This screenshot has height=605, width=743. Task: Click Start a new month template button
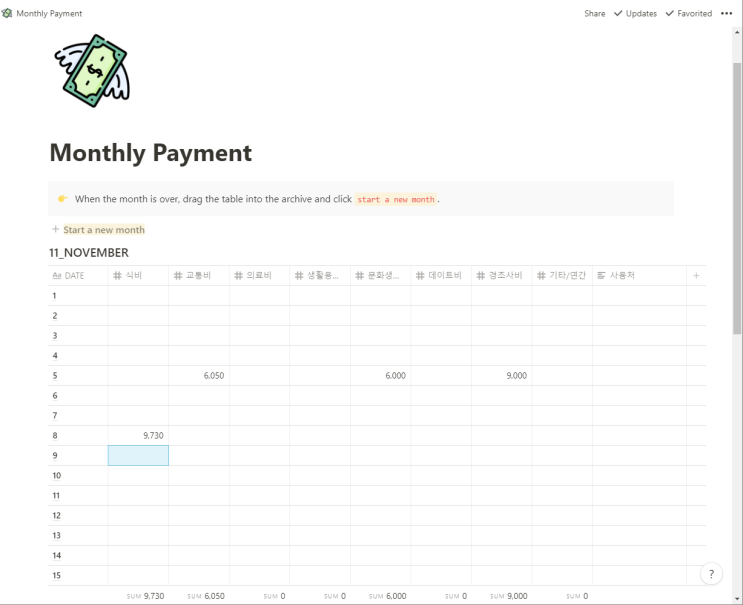coord(104,229)
